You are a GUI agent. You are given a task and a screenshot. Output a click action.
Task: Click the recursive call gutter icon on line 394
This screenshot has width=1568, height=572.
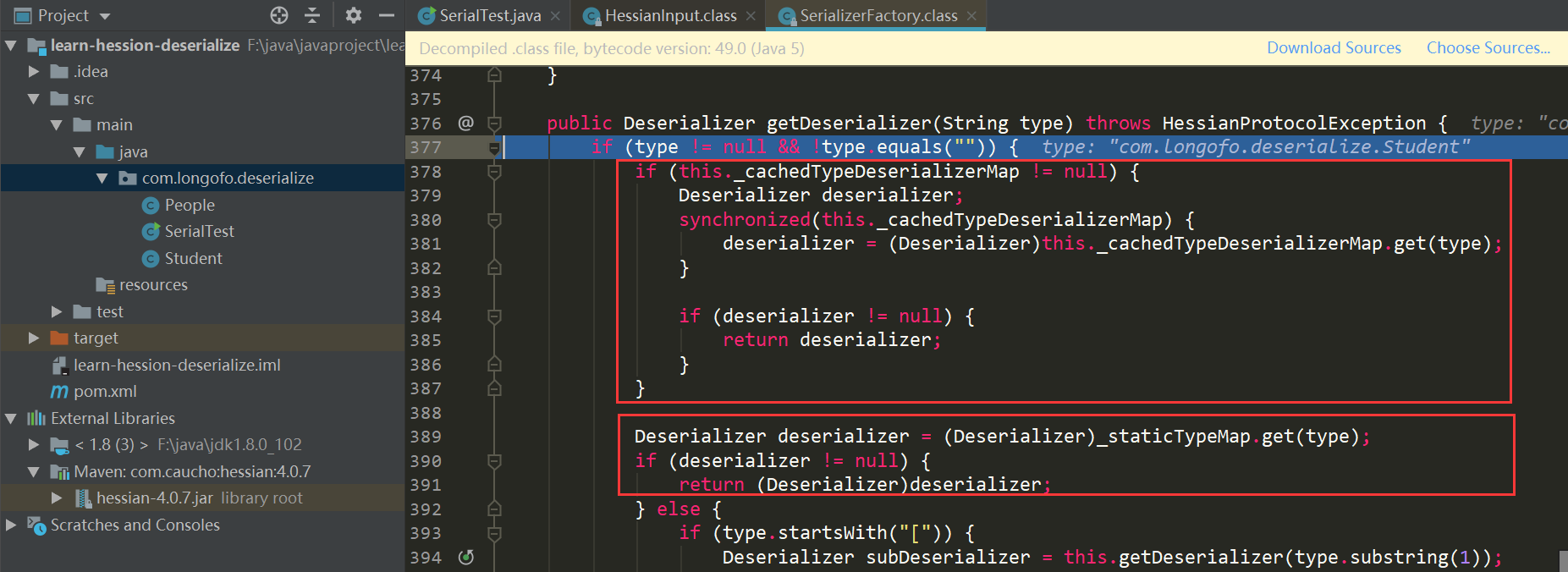point(465,558)
